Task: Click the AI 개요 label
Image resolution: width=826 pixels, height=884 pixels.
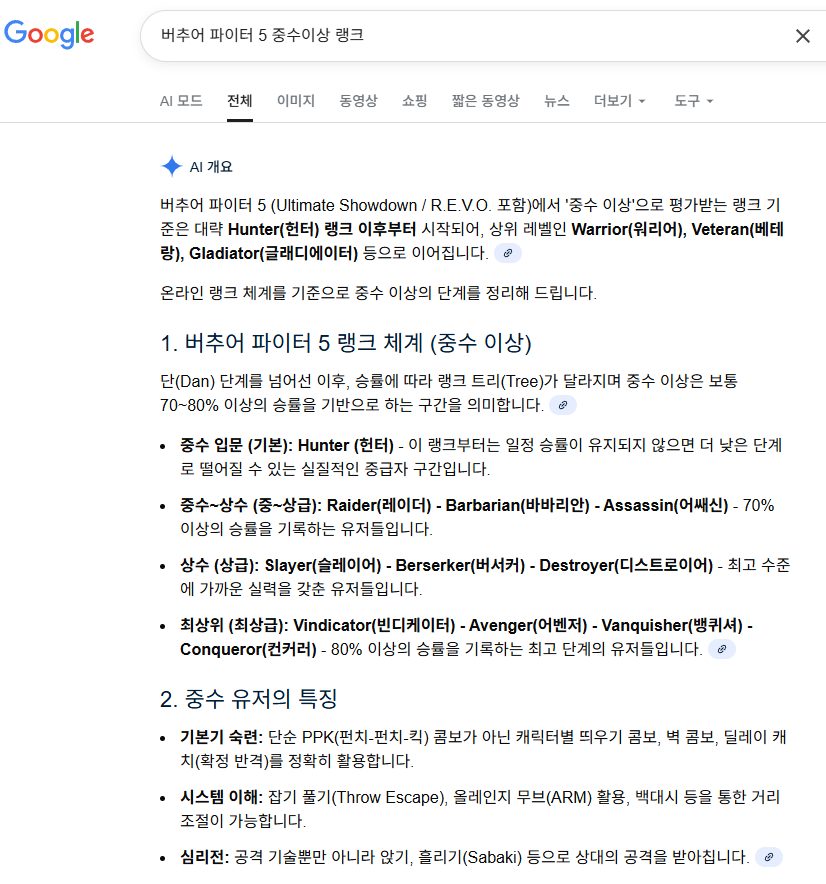Action: 208,163
